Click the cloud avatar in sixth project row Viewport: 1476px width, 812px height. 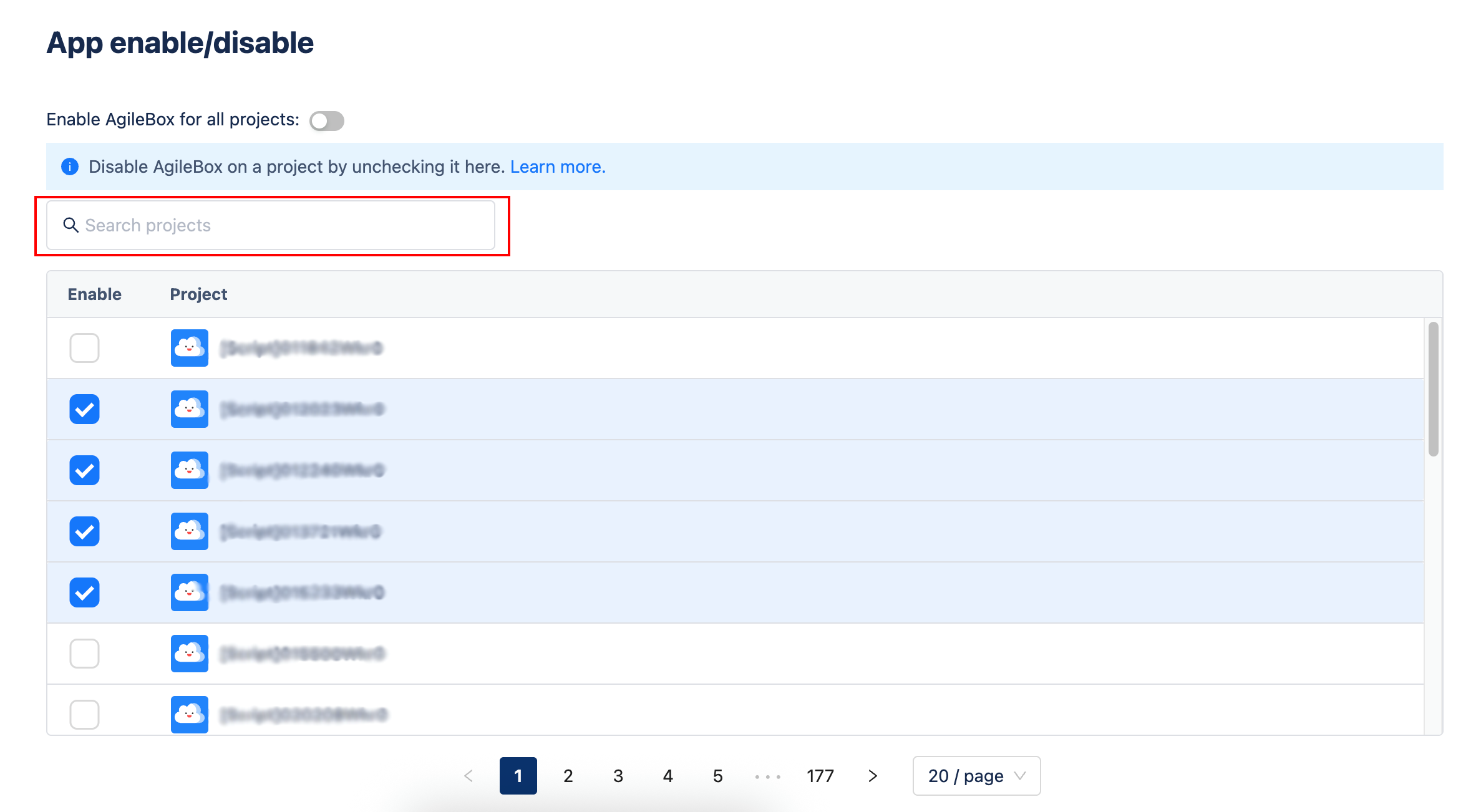point(190,653)
